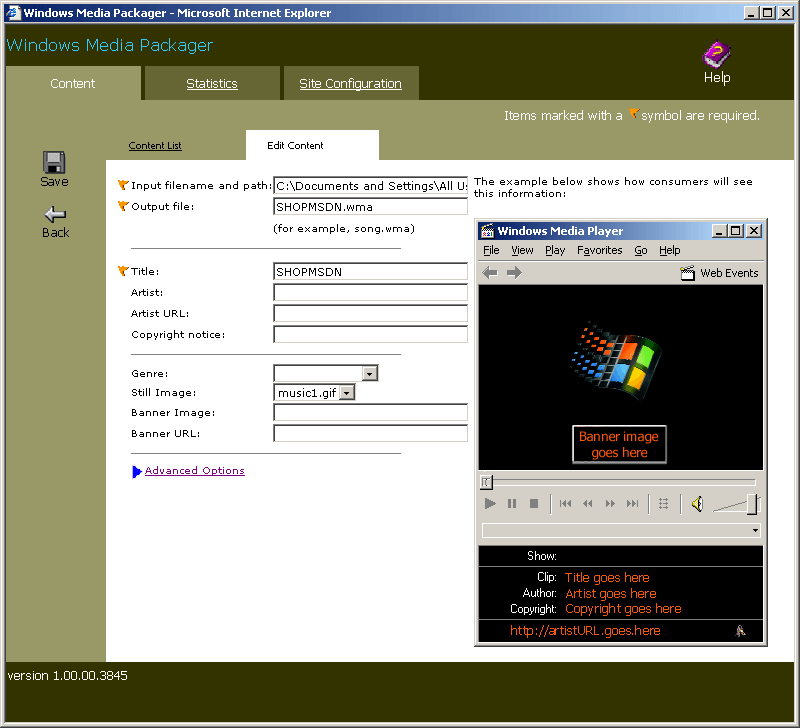Image resolution: width=800 pixels, height=728 pixels.
Task: Click the skip to next track icon
Action: (633, 504)
